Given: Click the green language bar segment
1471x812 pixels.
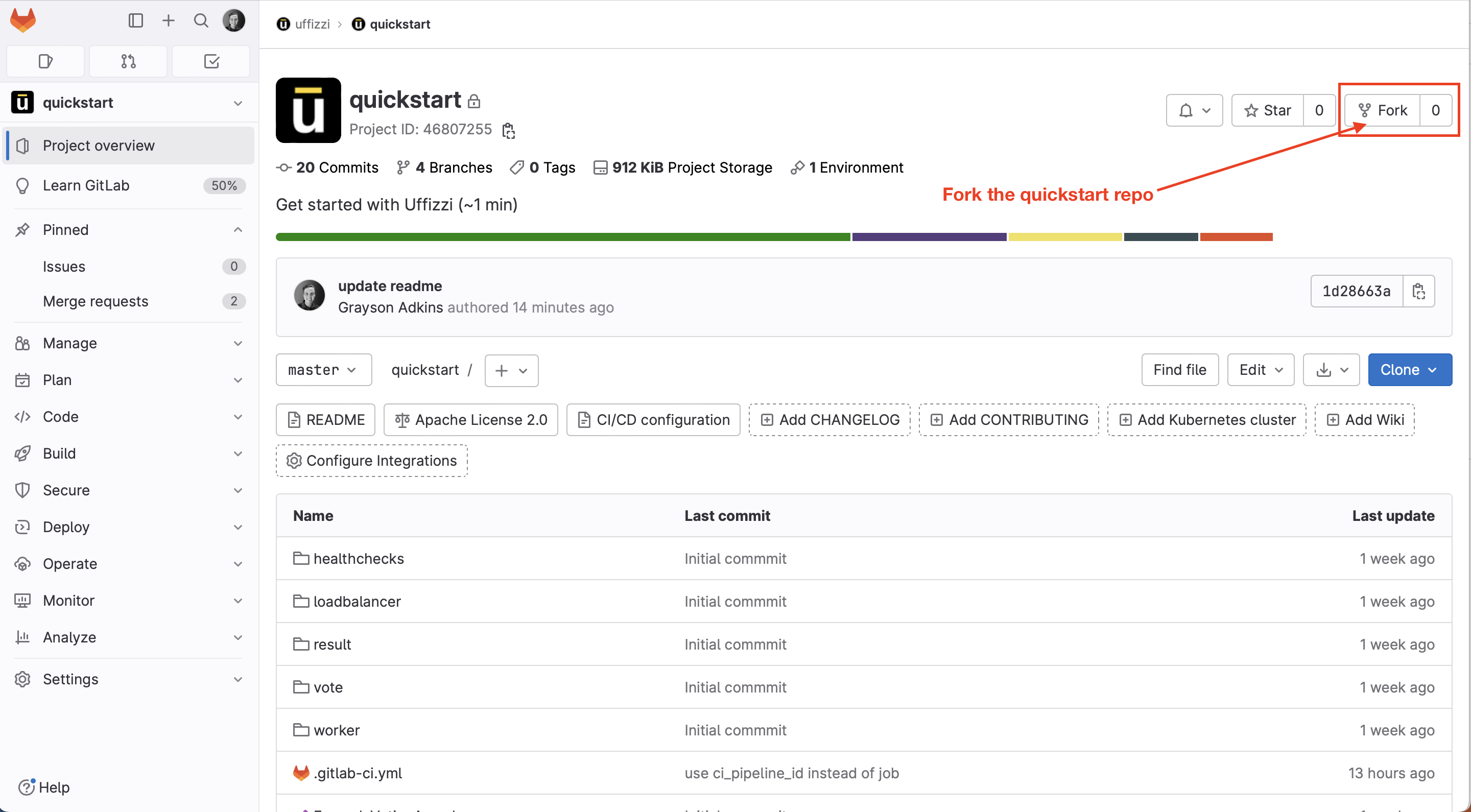Looking at the screenshot, I should tap(562, 237).
